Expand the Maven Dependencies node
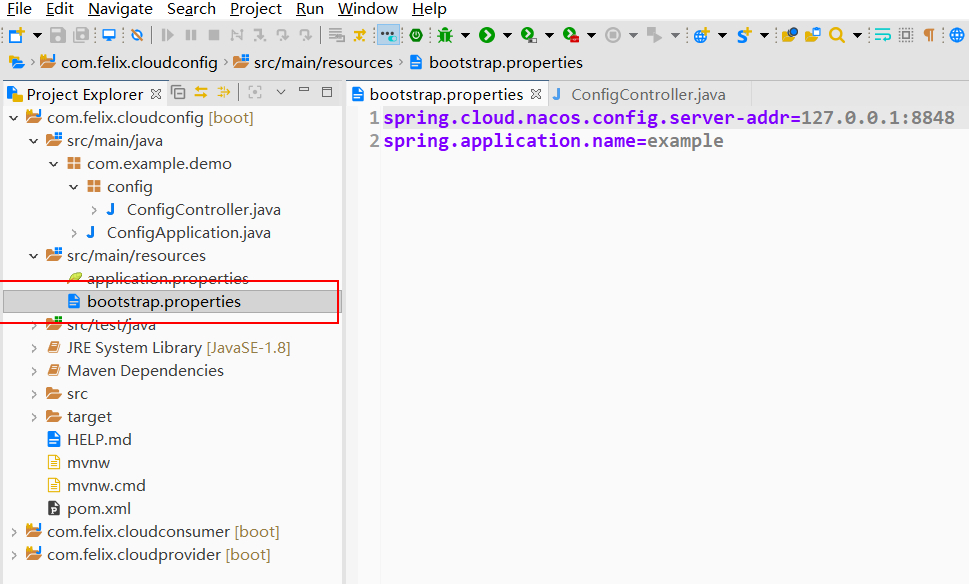The image size is (969, 584). click(x=33, y=371)
